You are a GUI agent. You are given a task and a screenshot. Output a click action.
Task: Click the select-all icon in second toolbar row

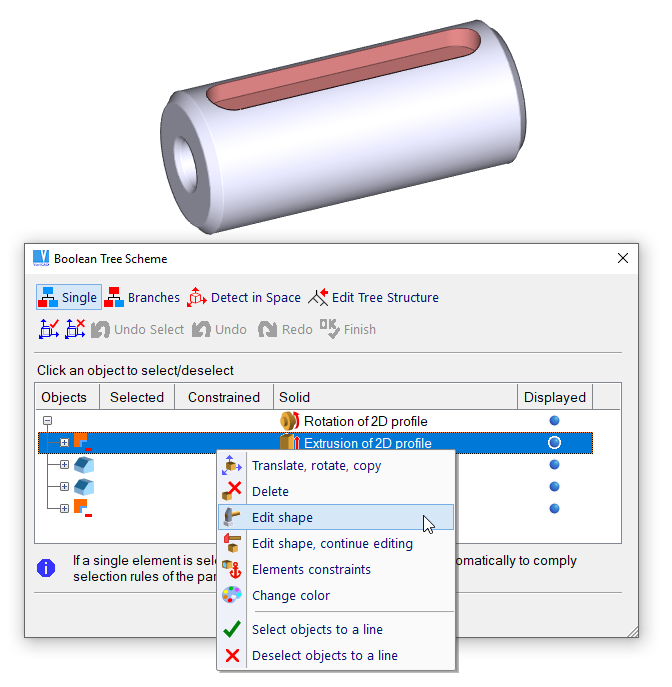tap(49, 329)
